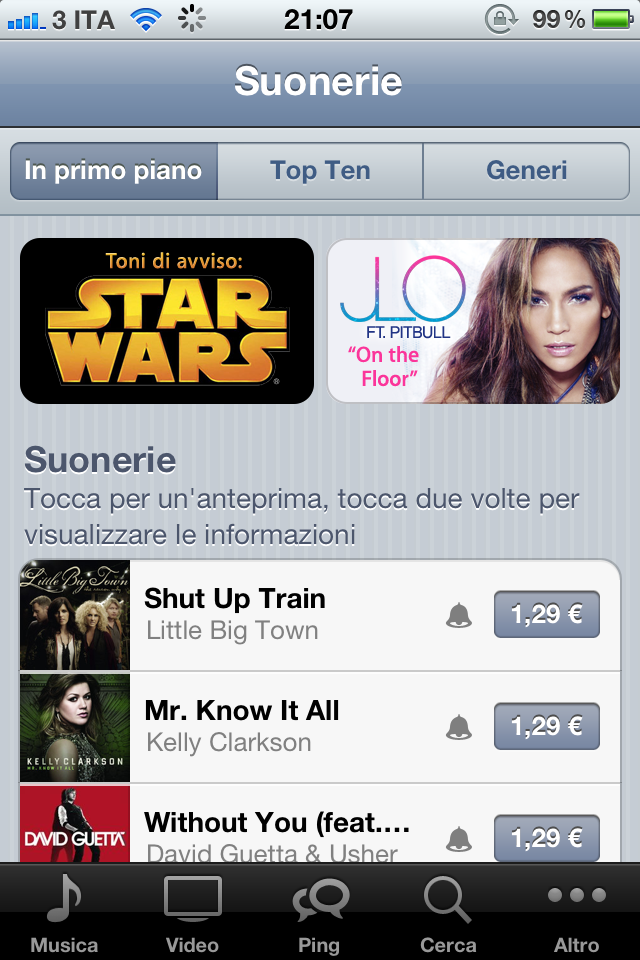This screenshot has width=640, height=960.
Task: Open the Ping speech bubbles icon
Action: (x=320, y=899)
